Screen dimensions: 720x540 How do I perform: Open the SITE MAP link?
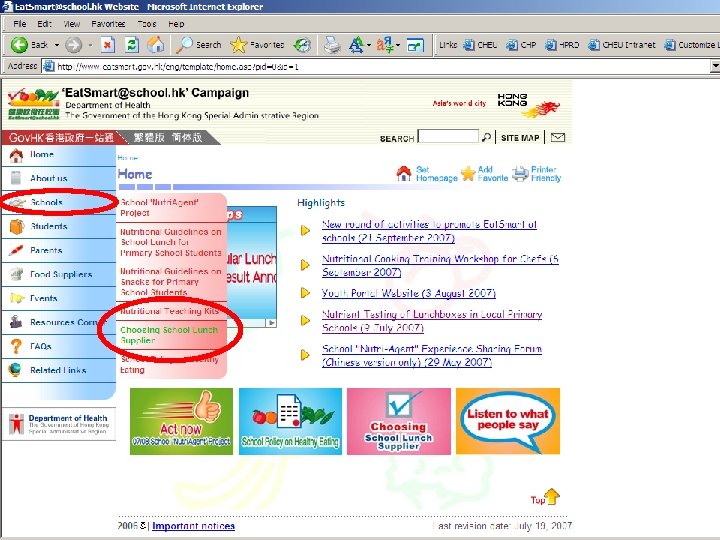pyautogui.click(x=520, y=137)
